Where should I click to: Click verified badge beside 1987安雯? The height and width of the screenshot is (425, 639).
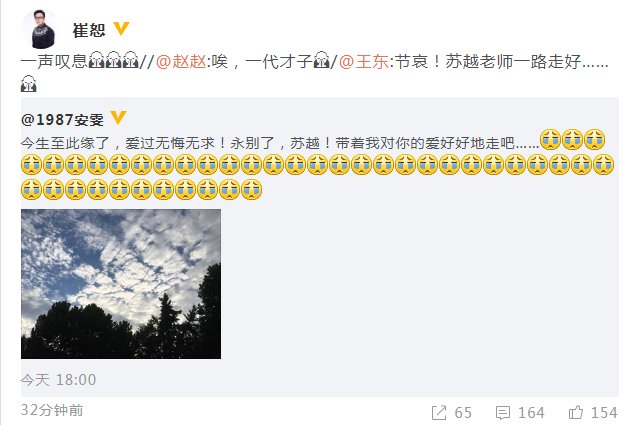point(119,118)
